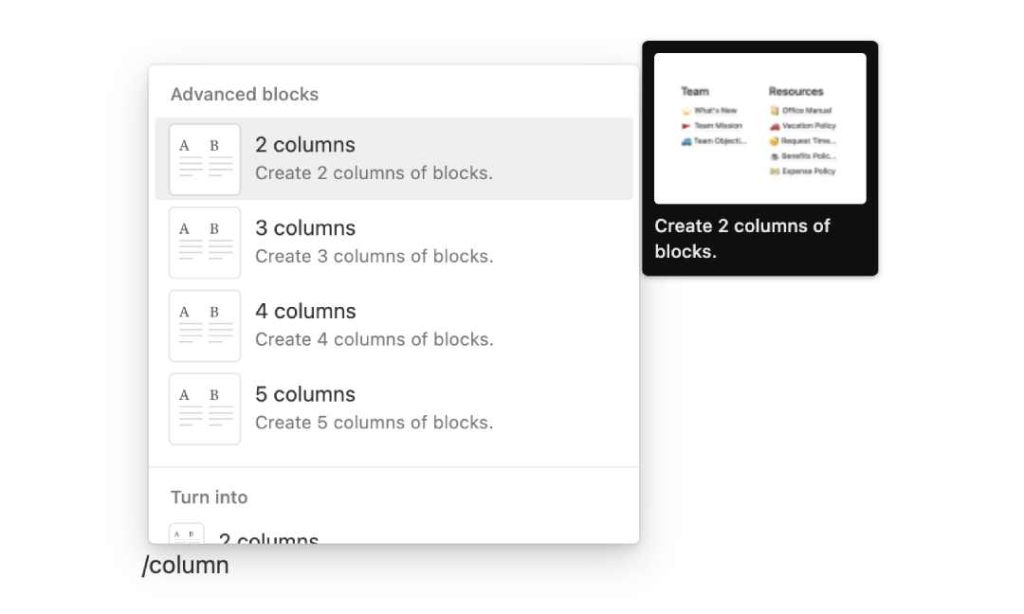Viewport: 1024px width, 614px height.
Task: Click the flag icon beside Team Mission
Action: point(685,126)
